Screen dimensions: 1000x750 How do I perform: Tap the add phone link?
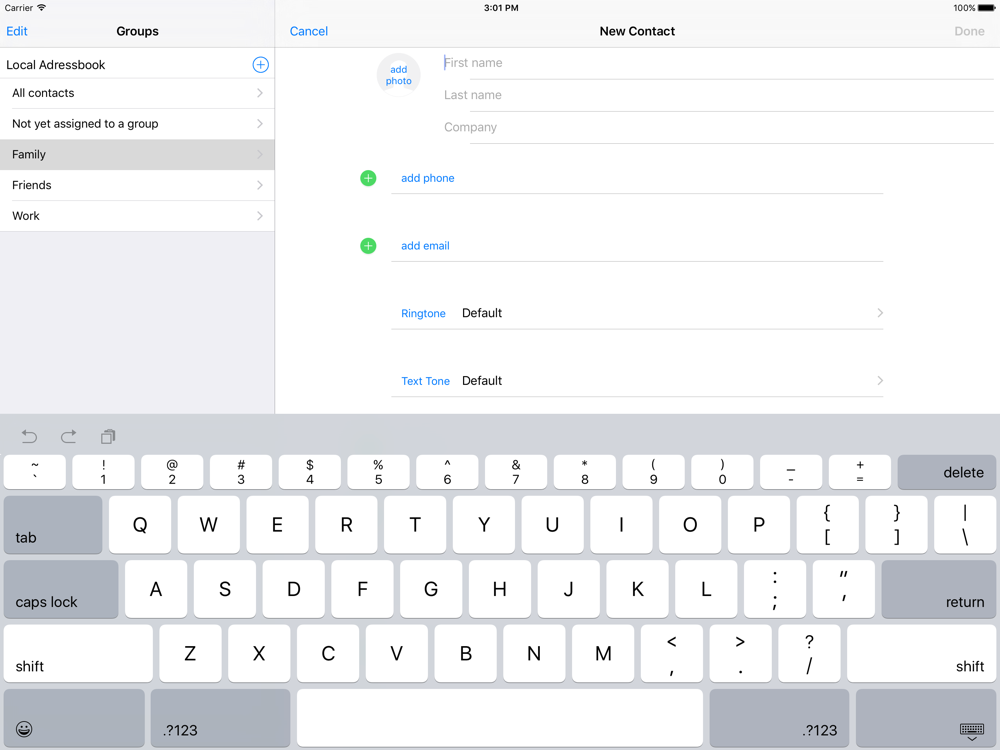(428, 178)
